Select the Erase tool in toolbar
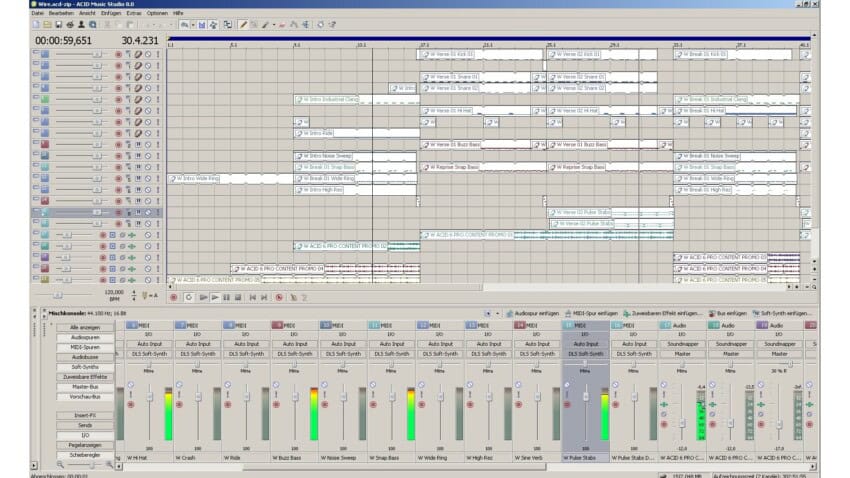 (x=282, y=24)
